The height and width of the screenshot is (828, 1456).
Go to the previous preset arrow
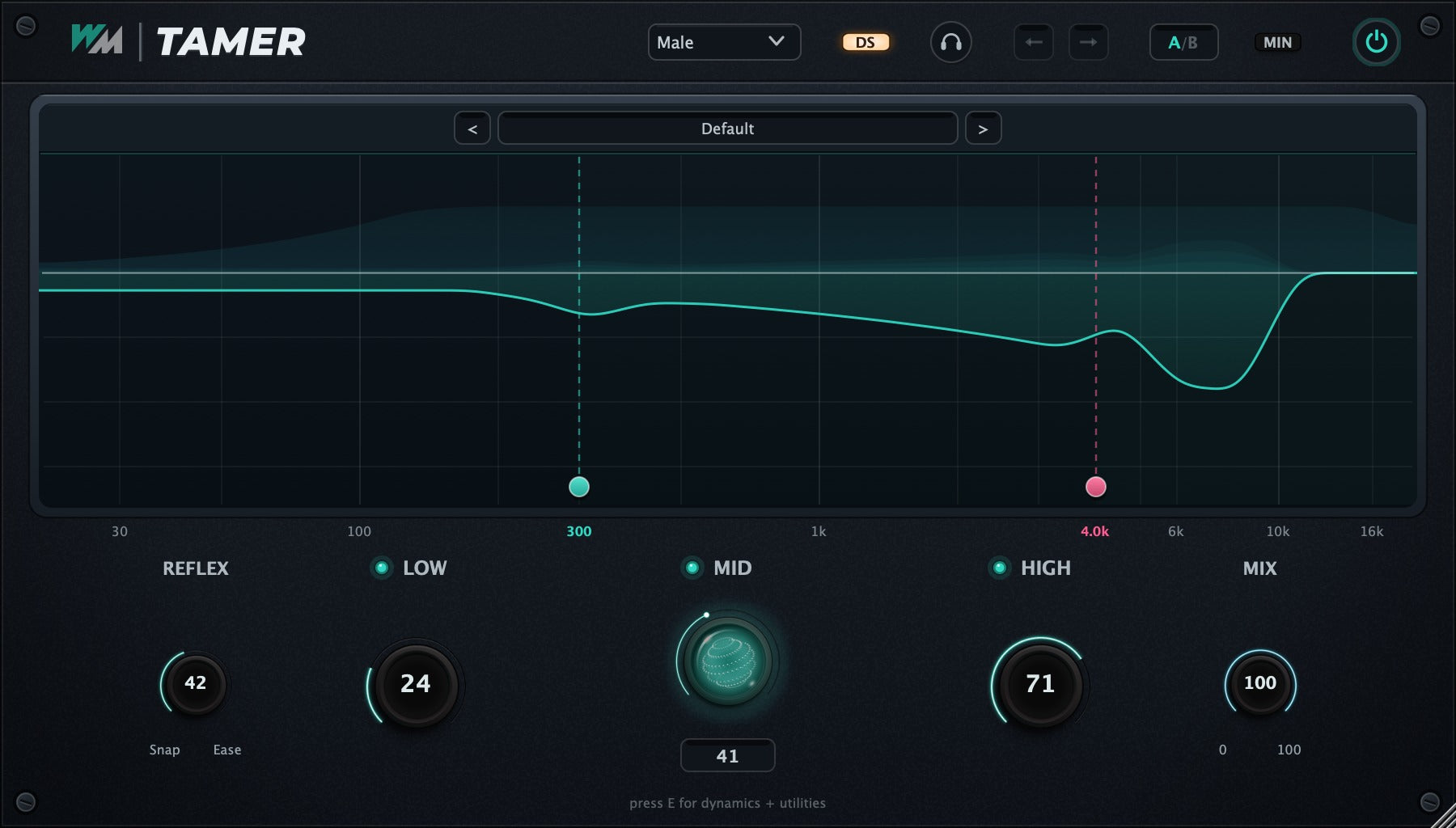pos(472,129)
